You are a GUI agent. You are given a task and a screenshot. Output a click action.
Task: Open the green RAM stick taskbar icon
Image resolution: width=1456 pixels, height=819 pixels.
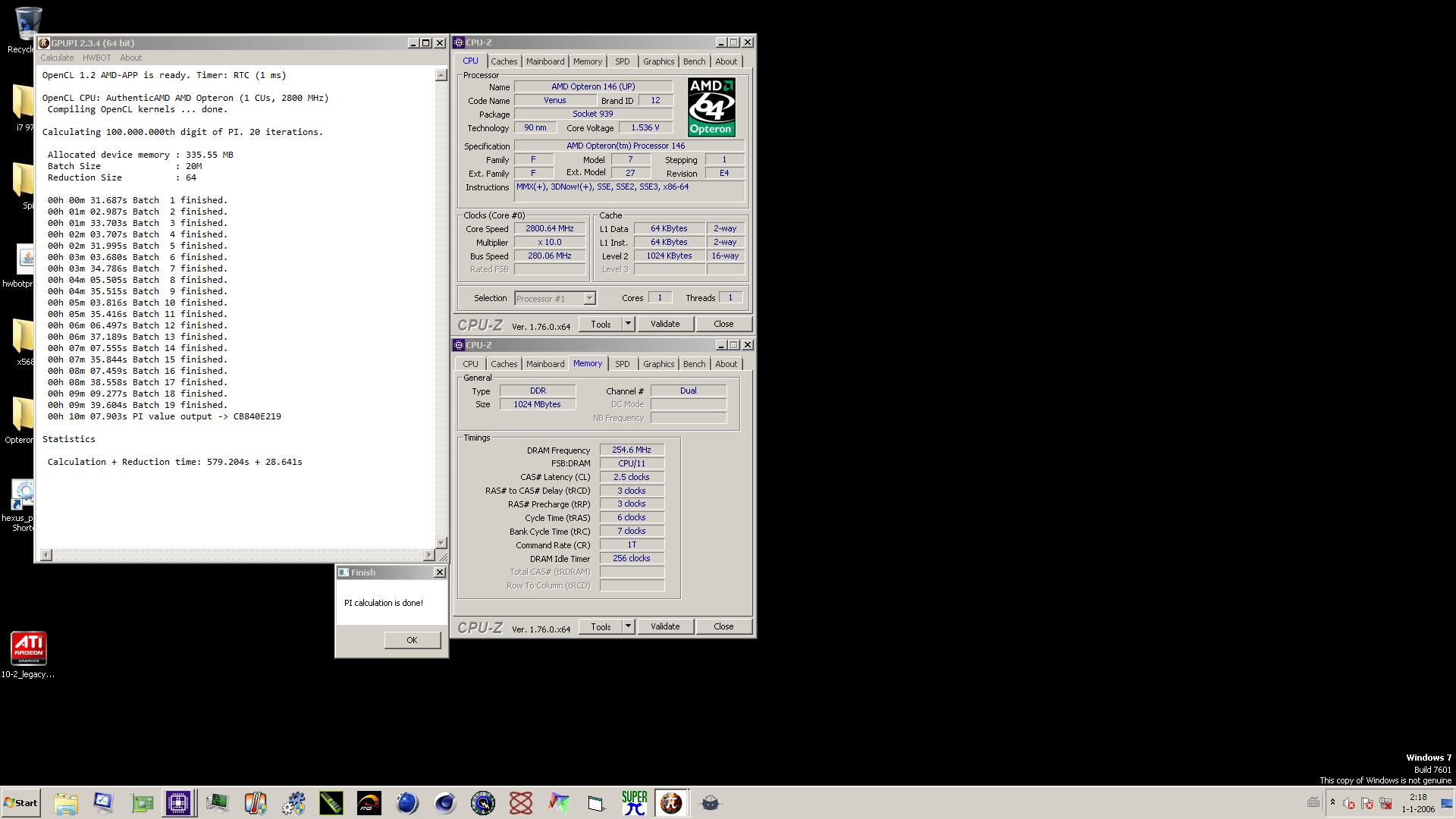pyautogui.click(x=331, y=803)
